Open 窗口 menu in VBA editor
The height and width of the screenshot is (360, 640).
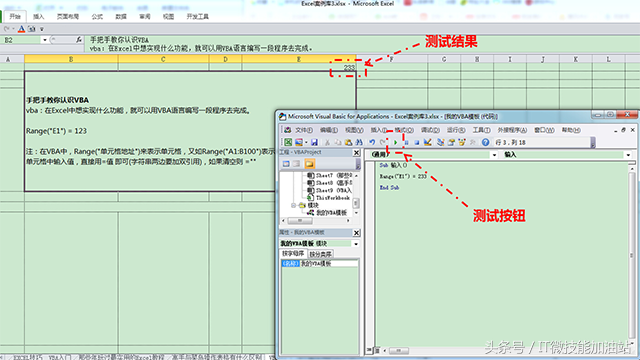pos(544,130)
